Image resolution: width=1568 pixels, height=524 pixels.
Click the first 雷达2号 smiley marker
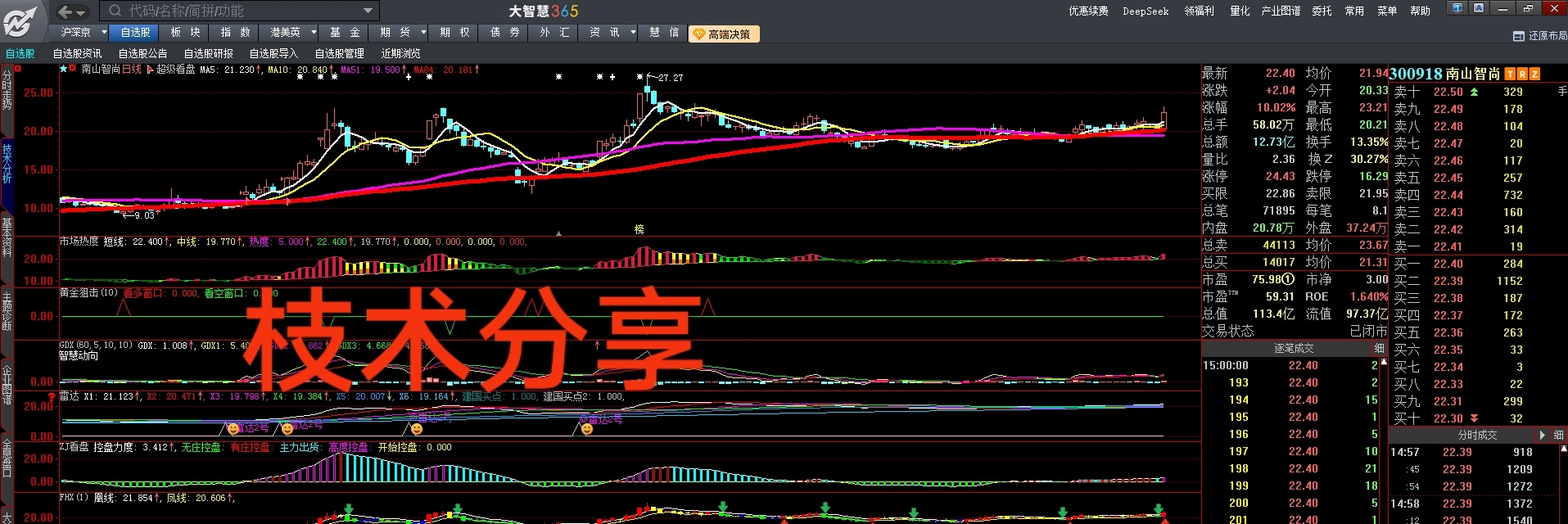(x=233, y=429)
